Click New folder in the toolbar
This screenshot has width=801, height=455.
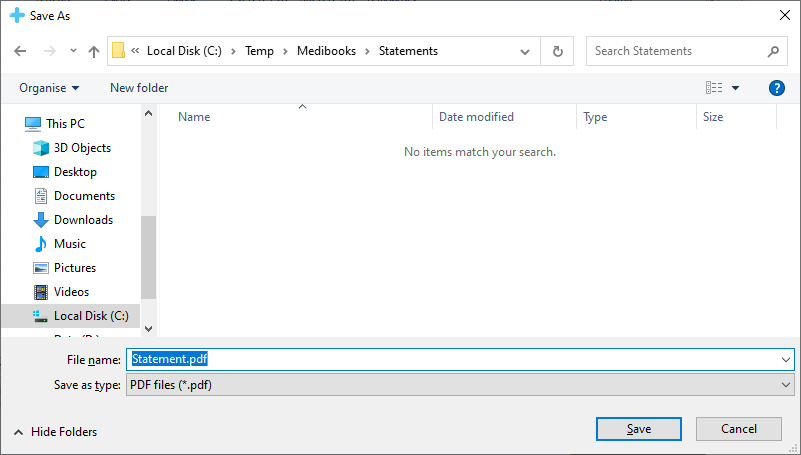139,88
